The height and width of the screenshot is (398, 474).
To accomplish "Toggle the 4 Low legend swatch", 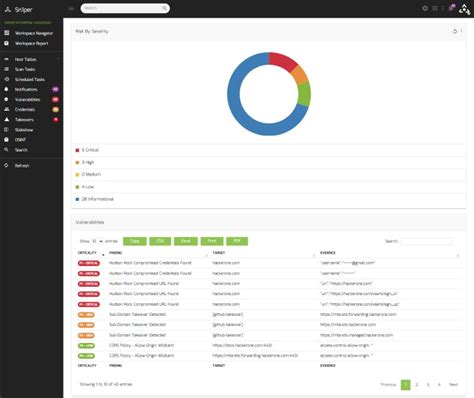I will pyautogui.click(x=77, y=187).
